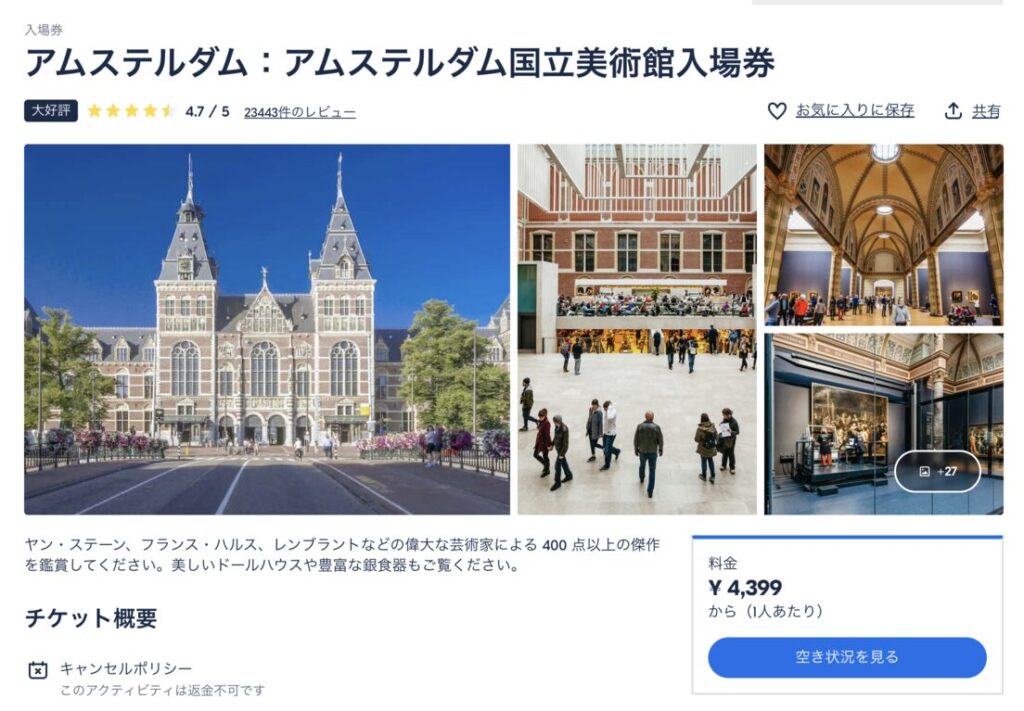
Task: Open the +27 more photos button
Action: [937, 471]
